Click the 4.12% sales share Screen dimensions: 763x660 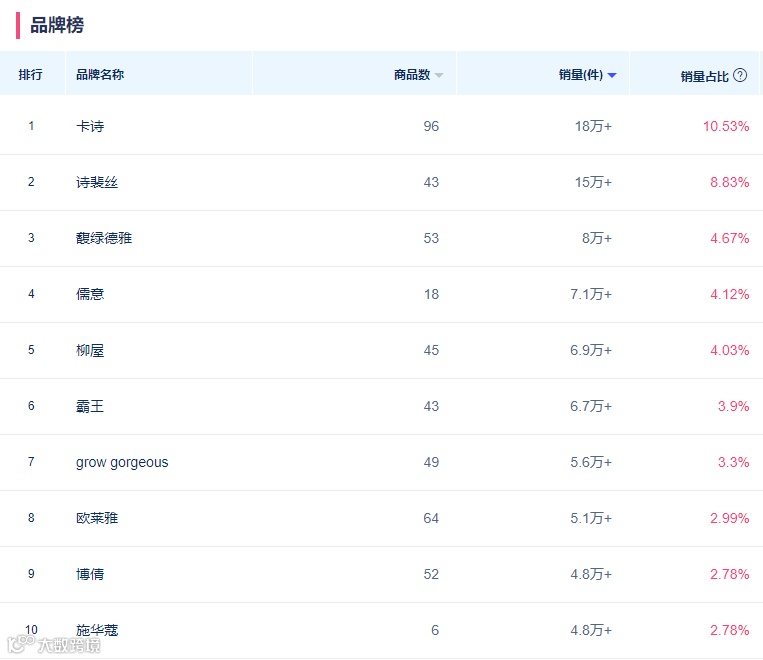pyautogui.click(x=729, y=294)
